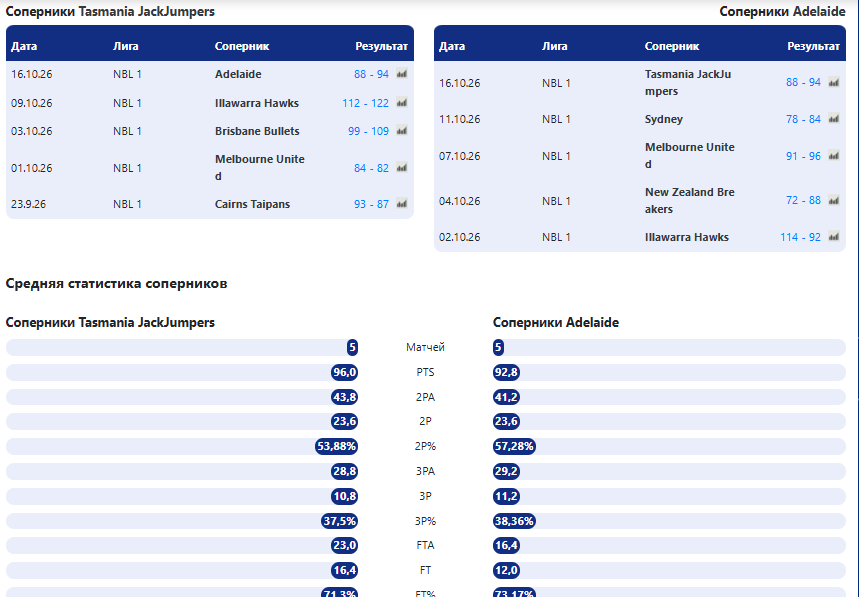Click stats icon next to Adelaide 88 - 94
This screenshot has width=859, height=597.
point(402,74)
